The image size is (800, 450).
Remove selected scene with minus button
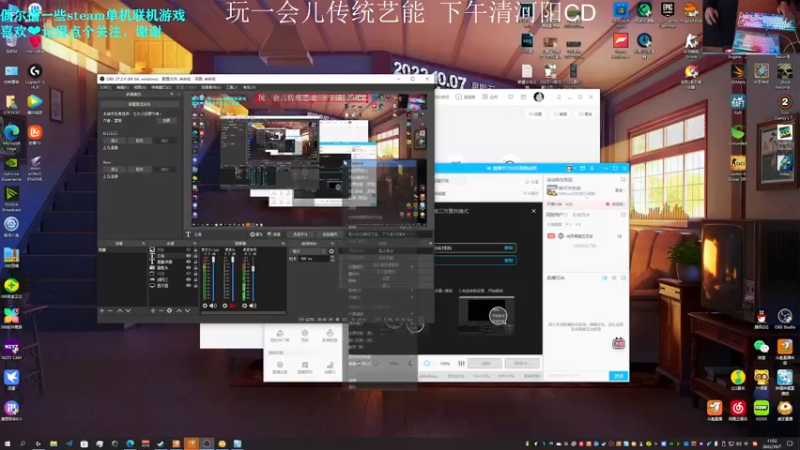110,310
